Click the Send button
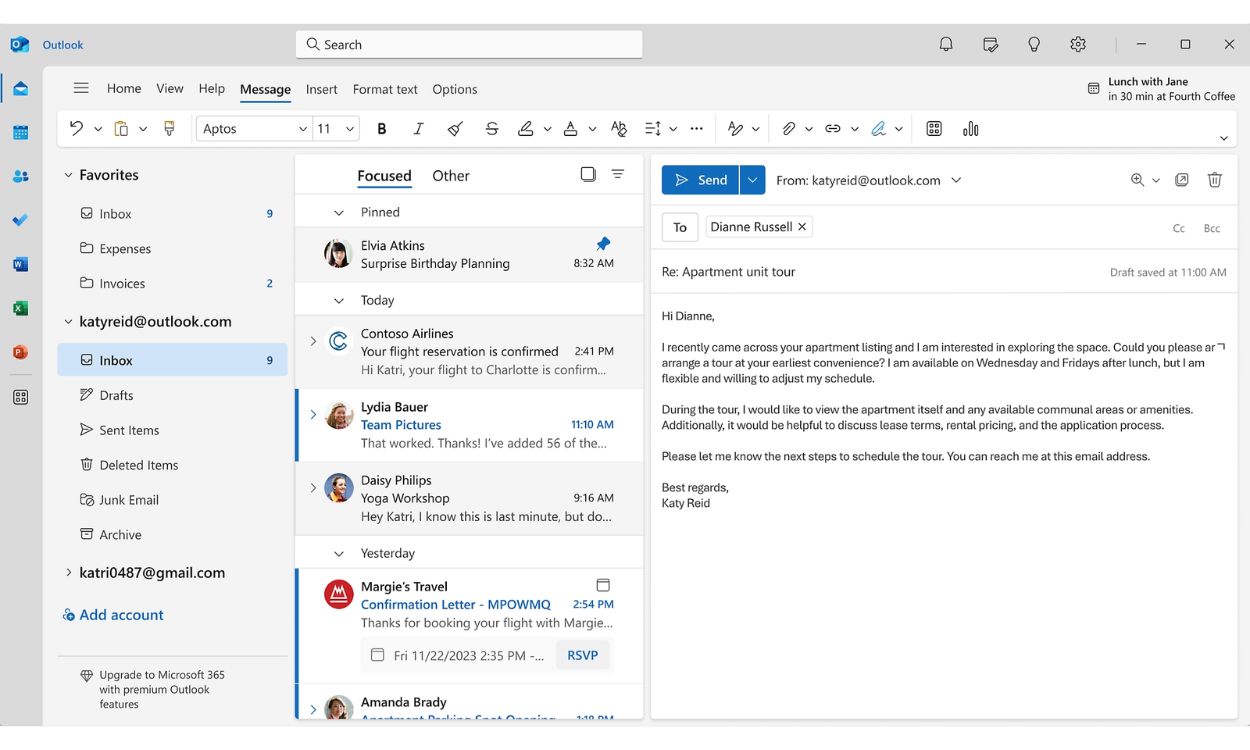The image size is (1250, 750). (700, 180)
